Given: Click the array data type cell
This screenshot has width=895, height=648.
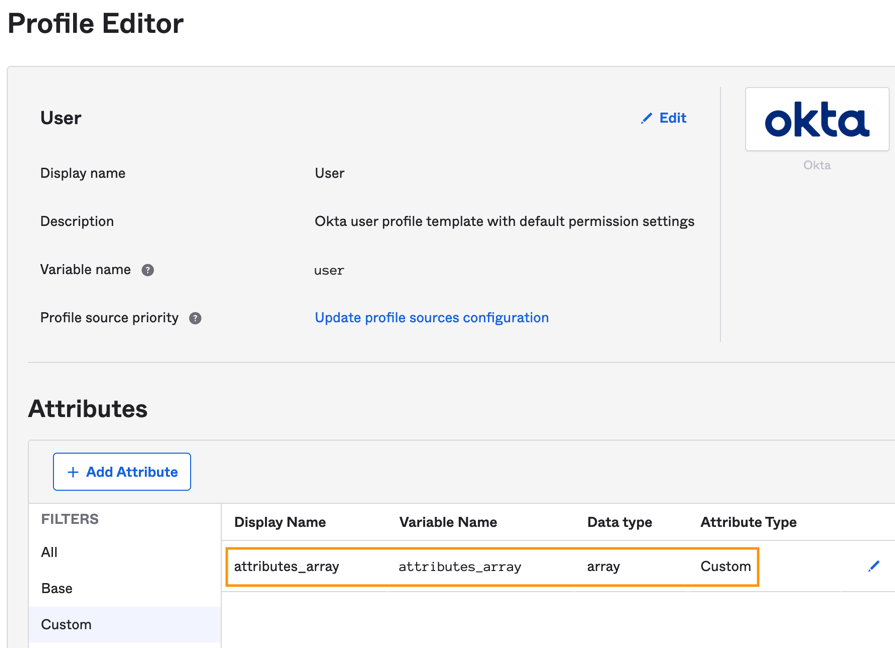Looking at the screenshot, I should pyautogui.click(x=603, y=566).
